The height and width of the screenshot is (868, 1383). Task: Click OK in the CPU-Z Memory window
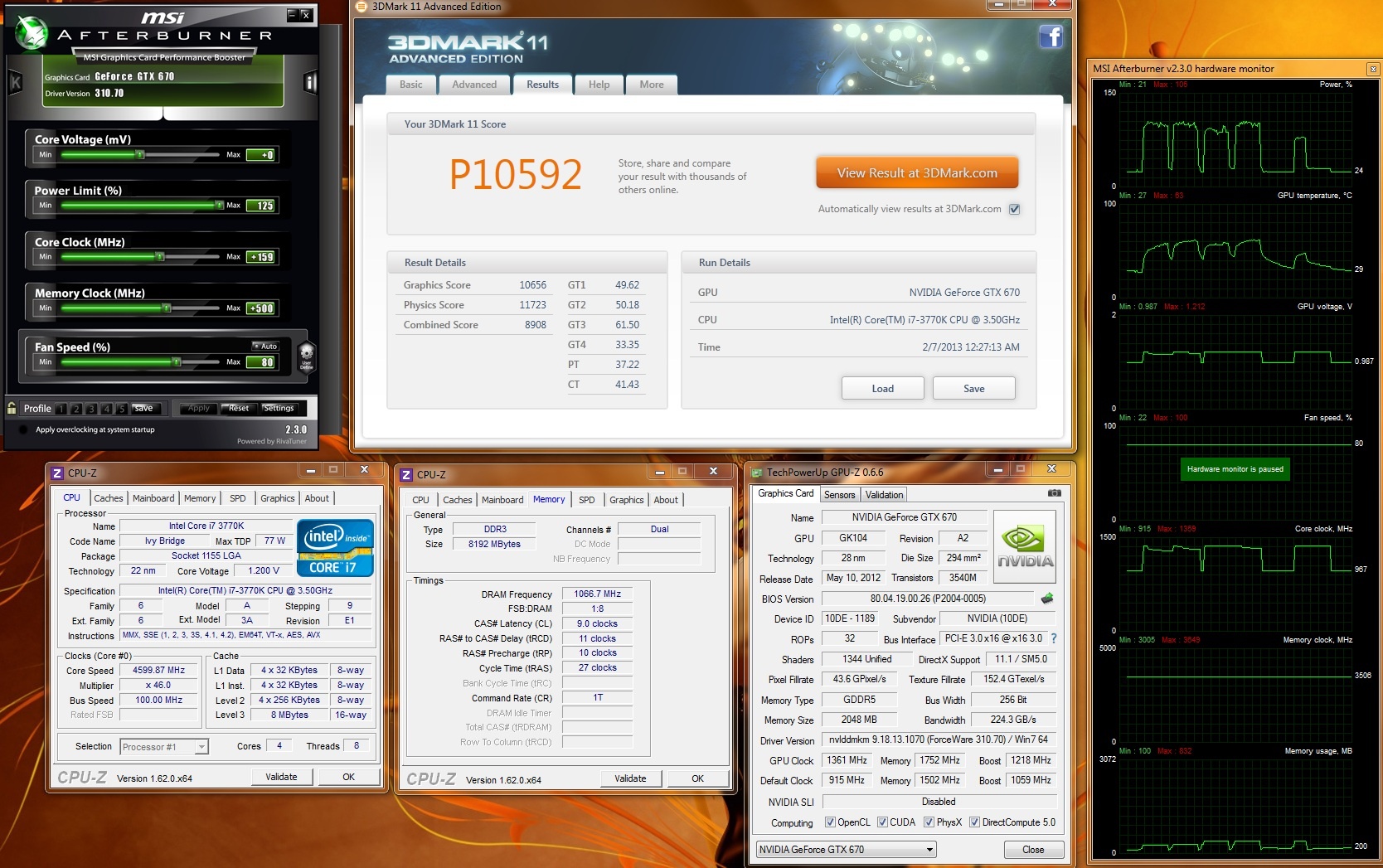(x=697, y=778)
